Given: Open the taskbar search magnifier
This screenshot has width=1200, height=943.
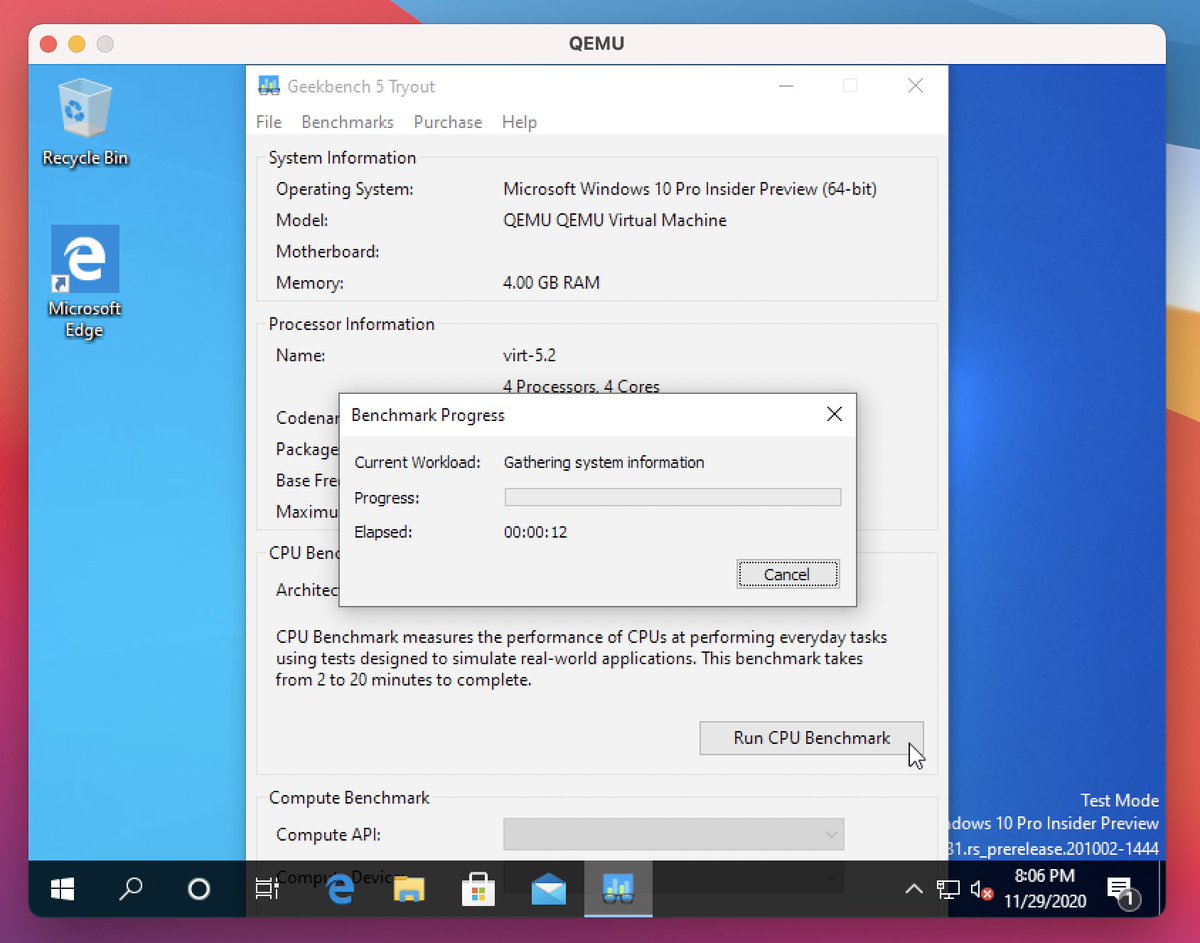Looking at the screenshot, I should pyautogui.click(x=131, y=888).
